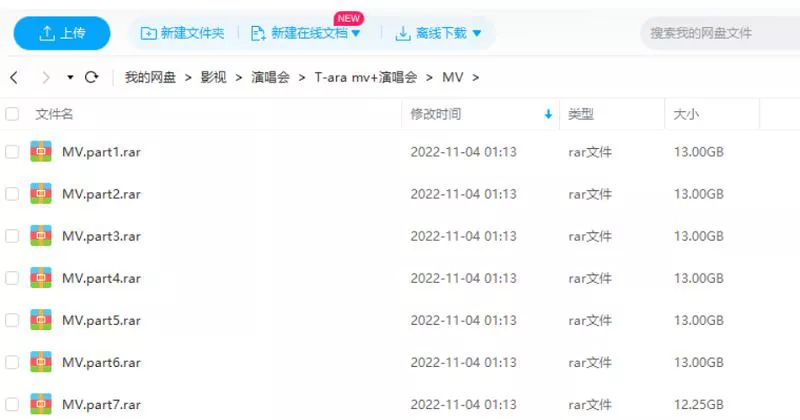Click the back navigation arrow
800x420 pixels.
[x=14, y=77]
